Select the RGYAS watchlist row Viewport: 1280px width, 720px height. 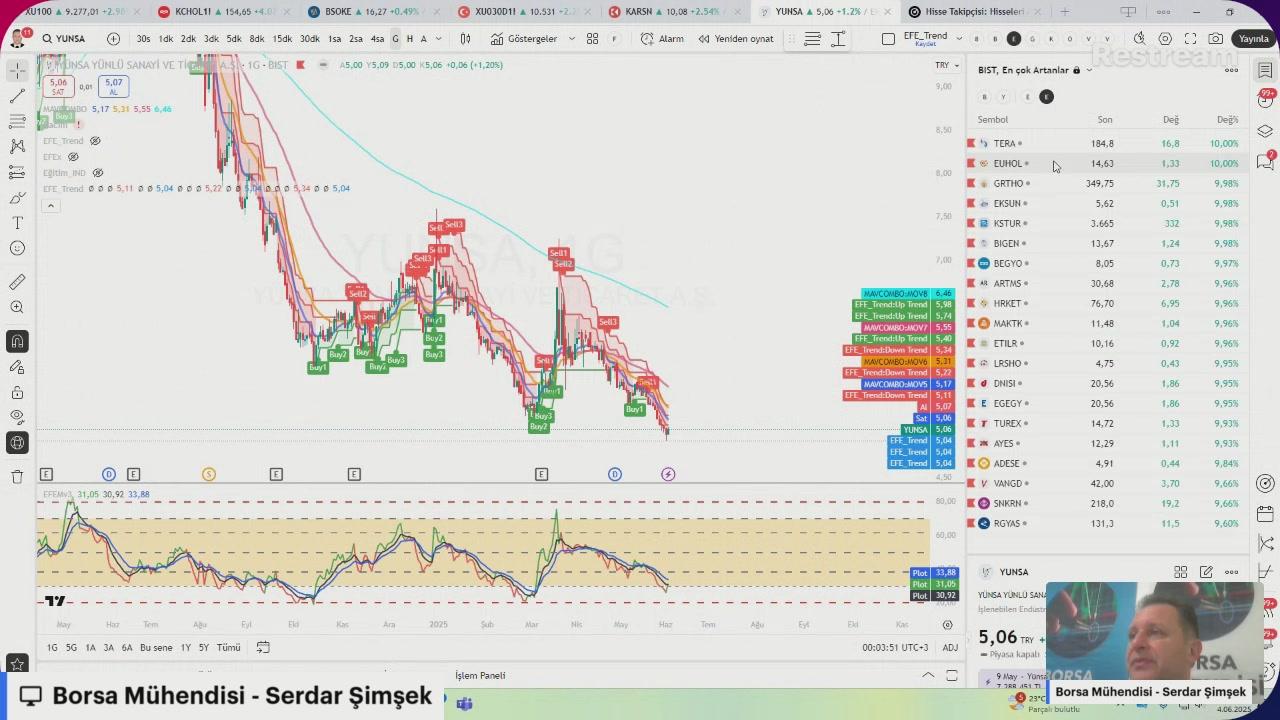click(x=1108, y=524)
